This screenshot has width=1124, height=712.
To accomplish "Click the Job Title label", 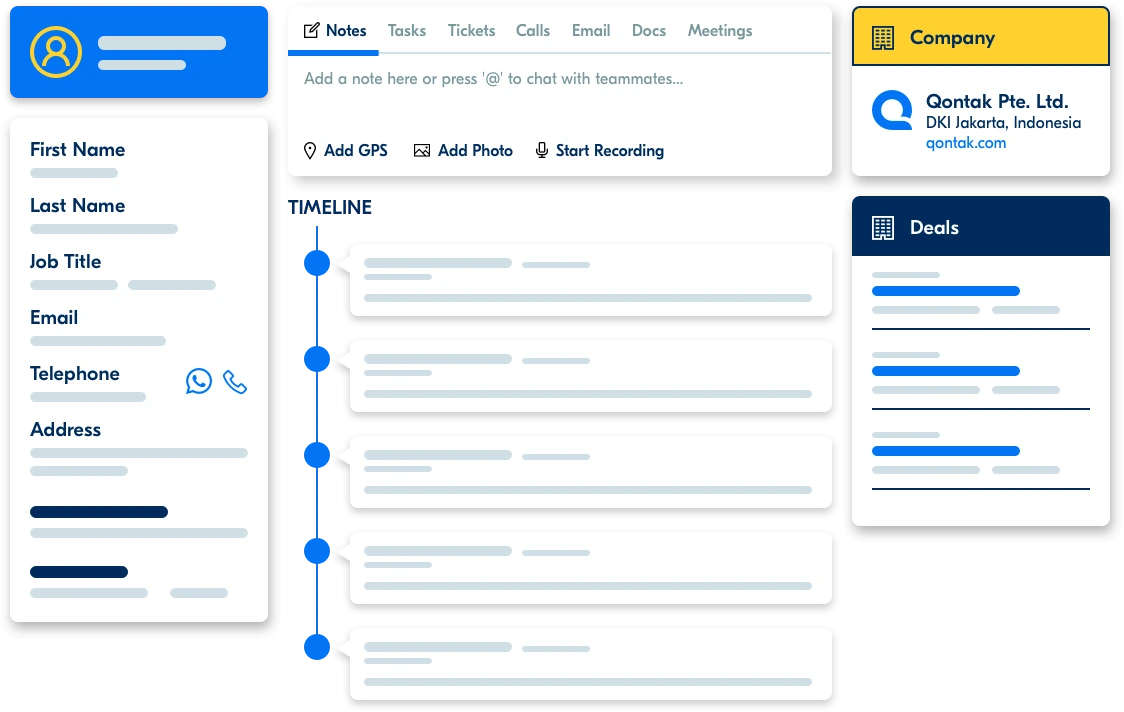I will (65, 262).
